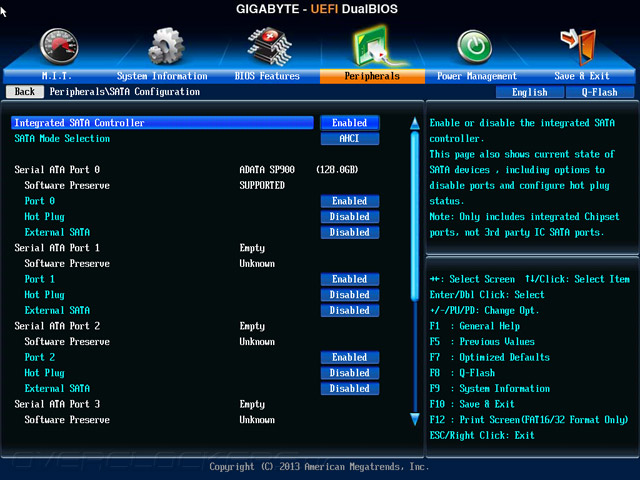Click the F7 Optimized Defaults help line
This screenshot has width=640, height=480.
click(490, 357)
